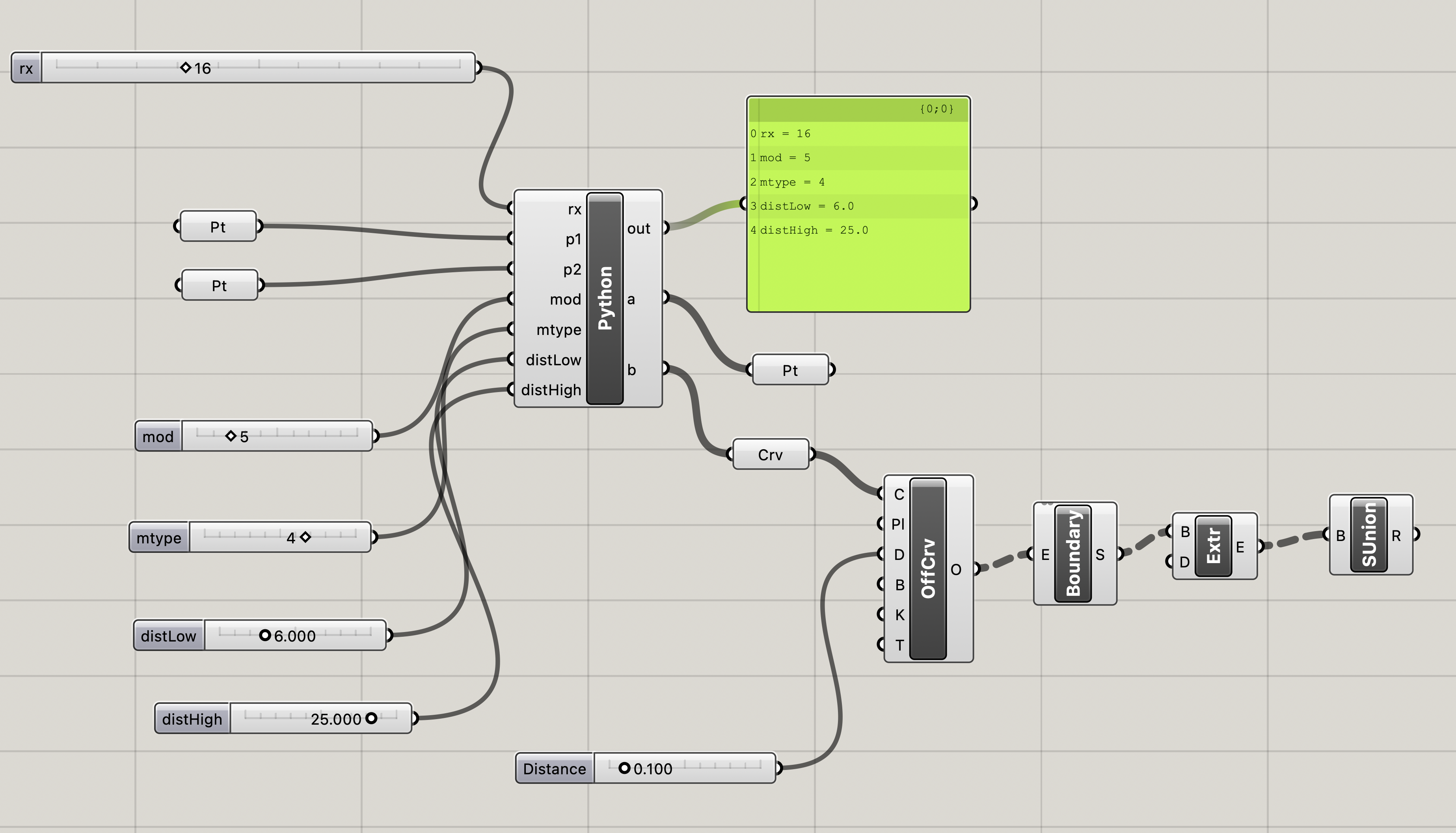Click the Python b output
The height and width of the screenshot is (833, 1456).
[631, 370]
